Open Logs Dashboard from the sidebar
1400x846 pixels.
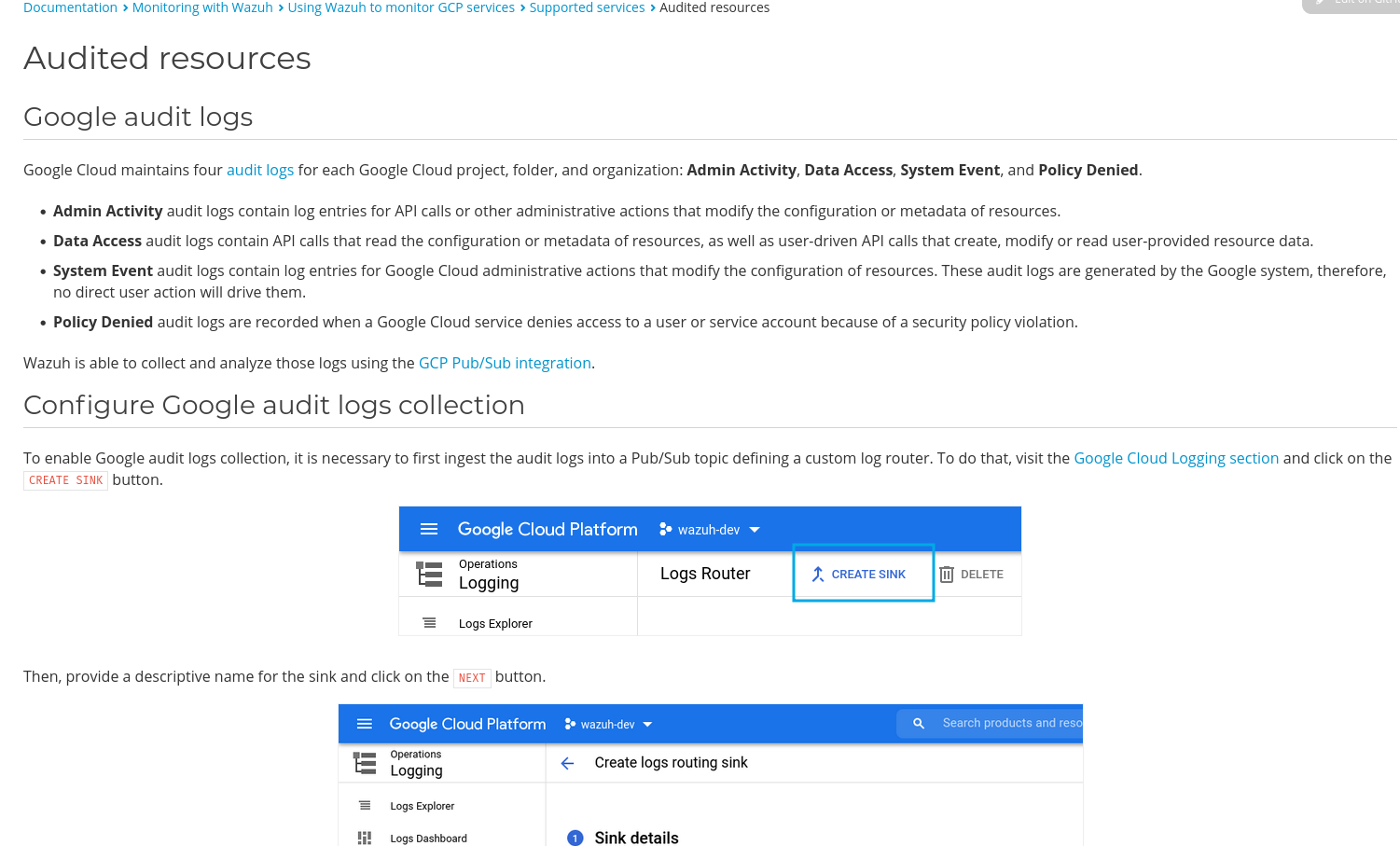pyautogui.click(x=428, y=838)
